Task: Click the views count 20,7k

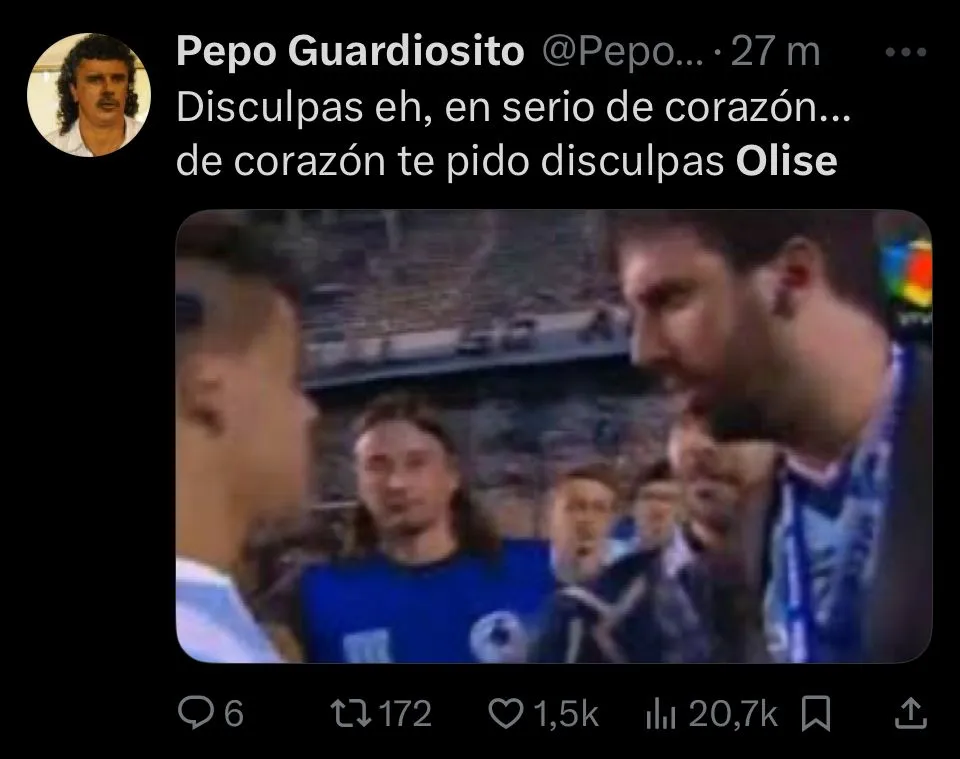Action: tap(733, 714)
